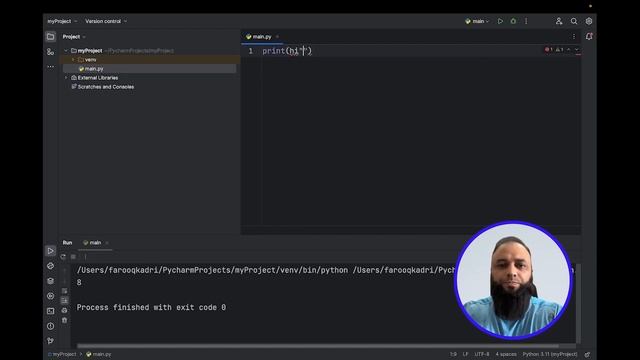Expand External Libraries node
640x360 pixels.
tap(66, 78)
